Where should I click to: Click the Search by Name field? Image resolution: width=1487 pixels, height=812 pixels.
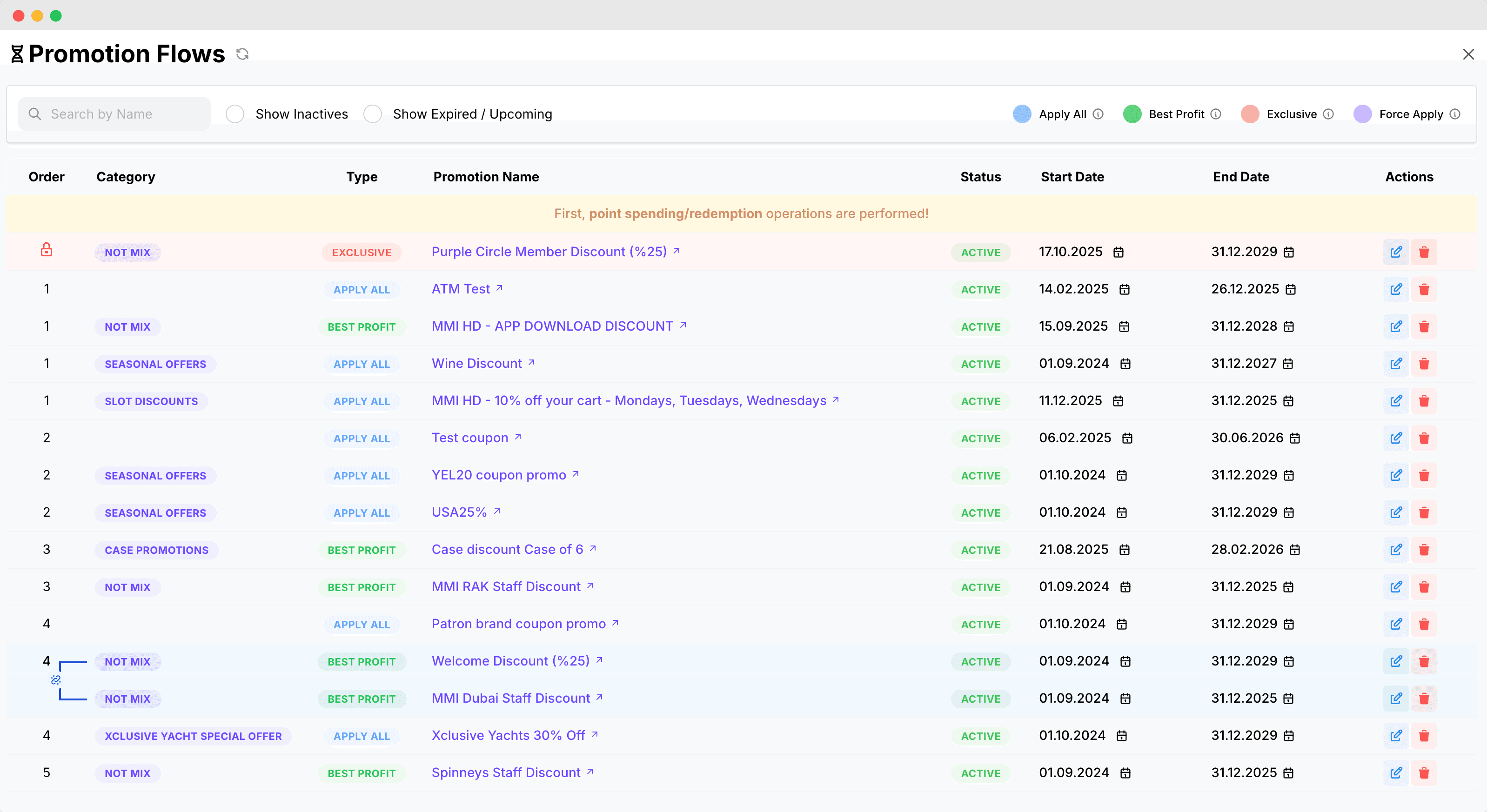click(x=115, y=113)
